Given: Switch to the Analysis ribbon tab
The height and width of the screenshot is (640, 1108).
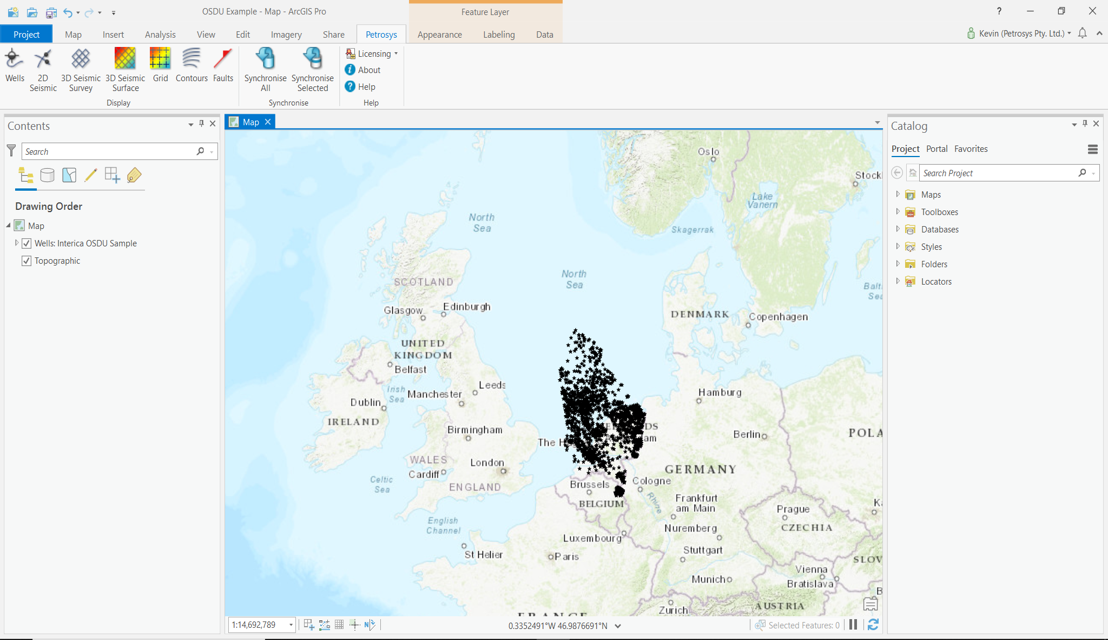Looking at the screenshot, I should click(x=160, y=35).
